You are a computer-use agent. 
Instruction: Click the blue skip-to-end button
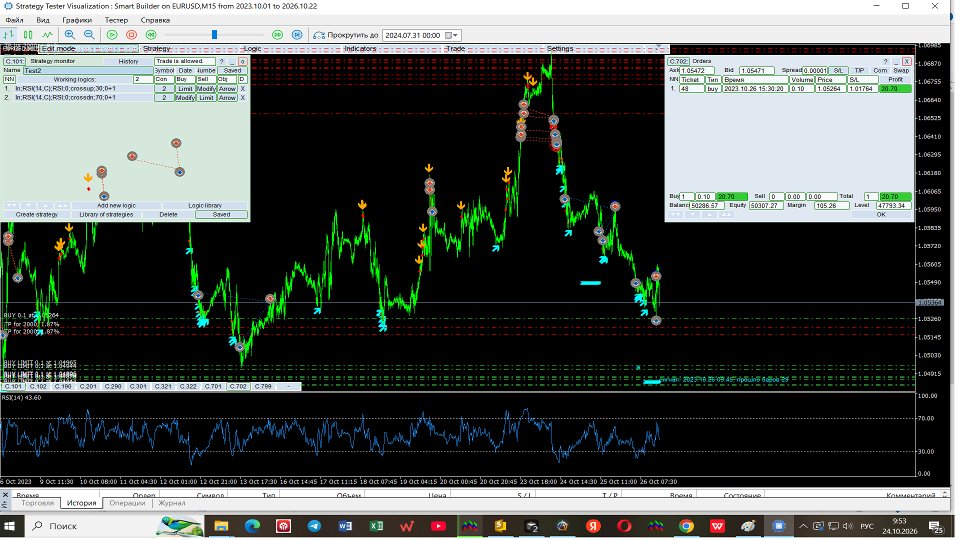tap(297, 35)
